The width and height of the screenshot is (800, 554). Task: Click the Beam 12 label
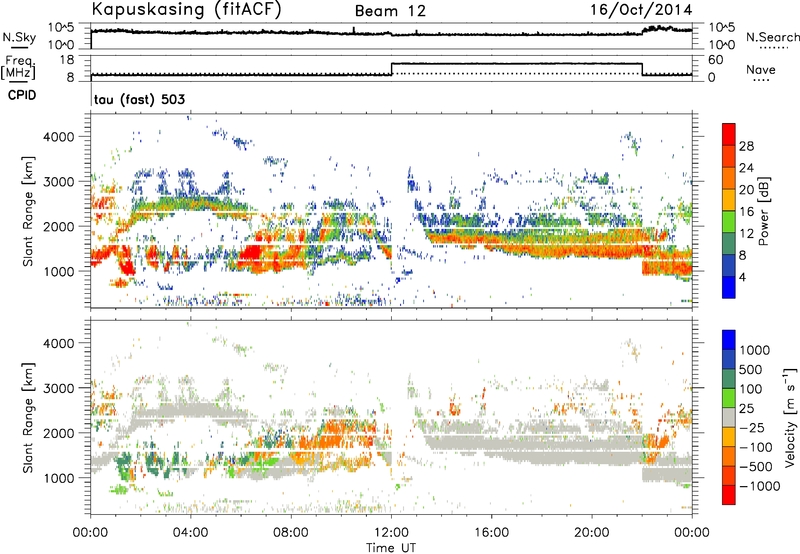pos(390,11)
